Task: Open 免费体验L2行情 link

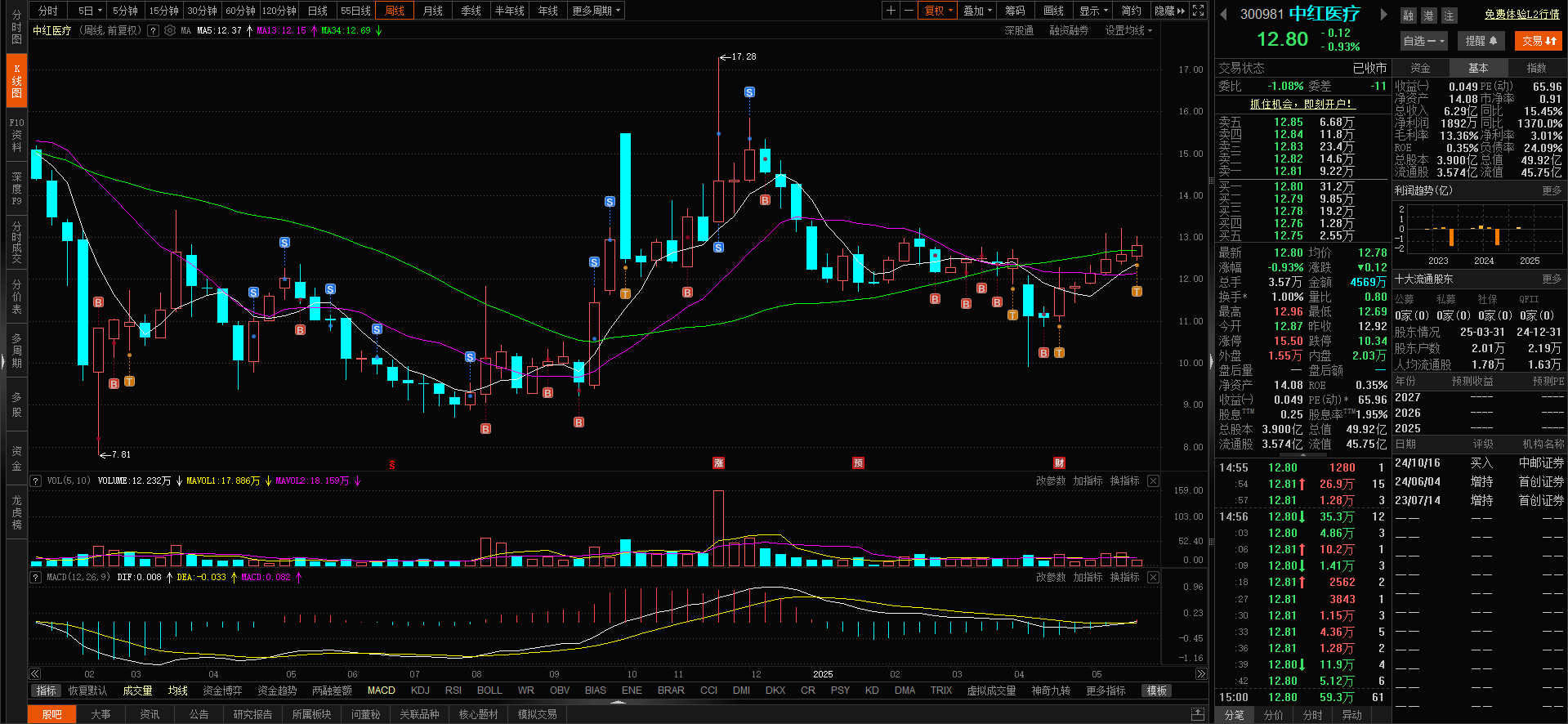Action: 1521,14
